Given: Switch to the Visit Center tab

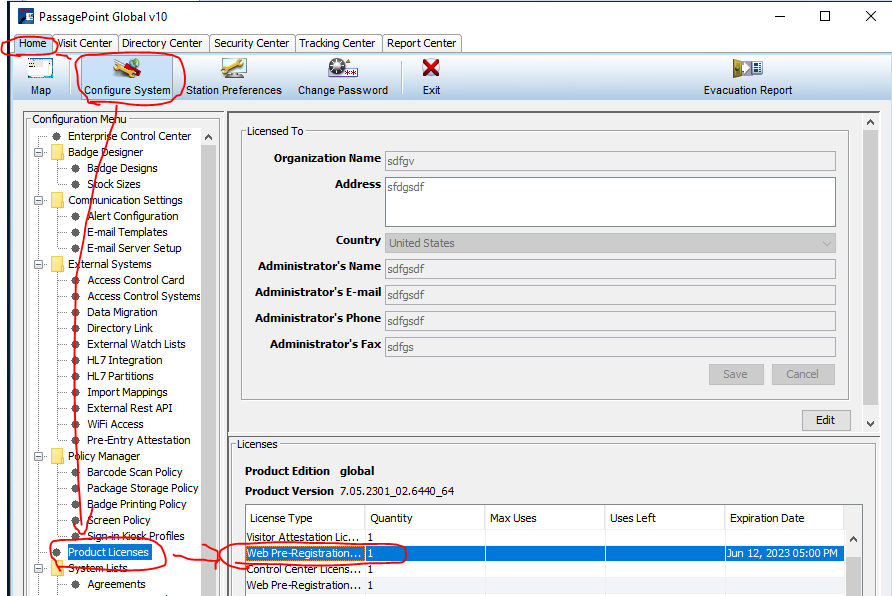Looking at the screenshot, I should [x=84, y=43].
